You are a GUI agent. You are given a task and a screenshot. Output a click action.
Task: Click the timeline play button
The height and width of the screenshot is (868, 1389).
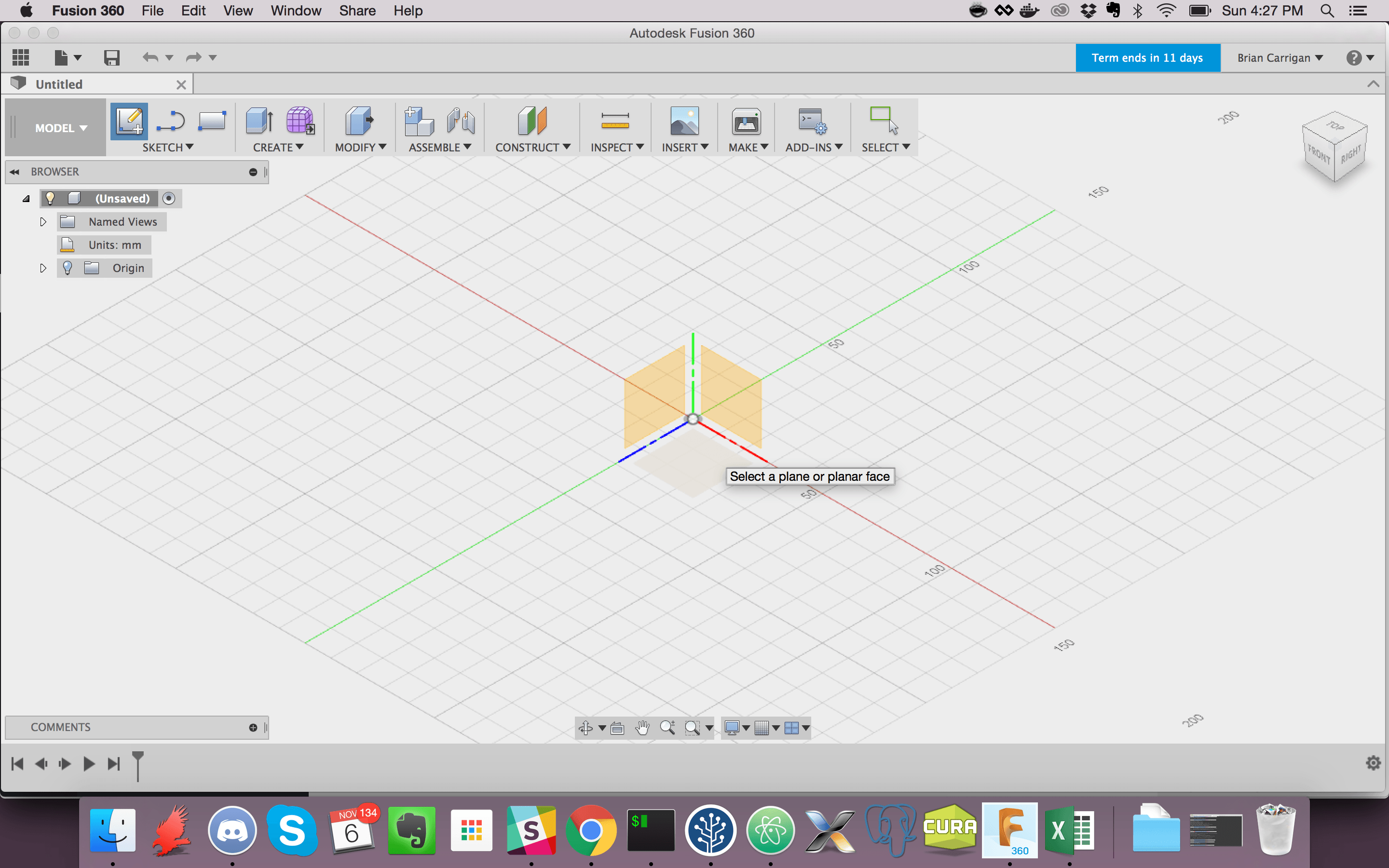click(88, 763)
